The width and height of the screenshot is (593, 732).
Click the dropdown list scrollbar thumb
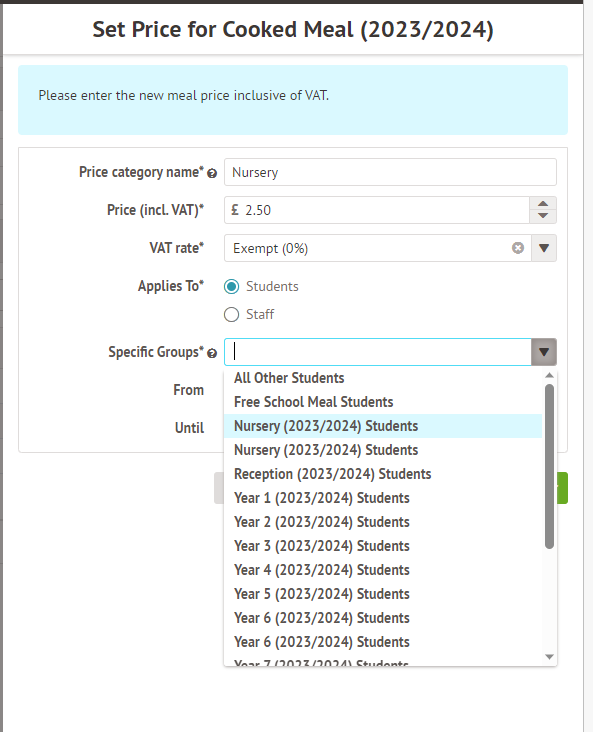[x=550, y=466]
